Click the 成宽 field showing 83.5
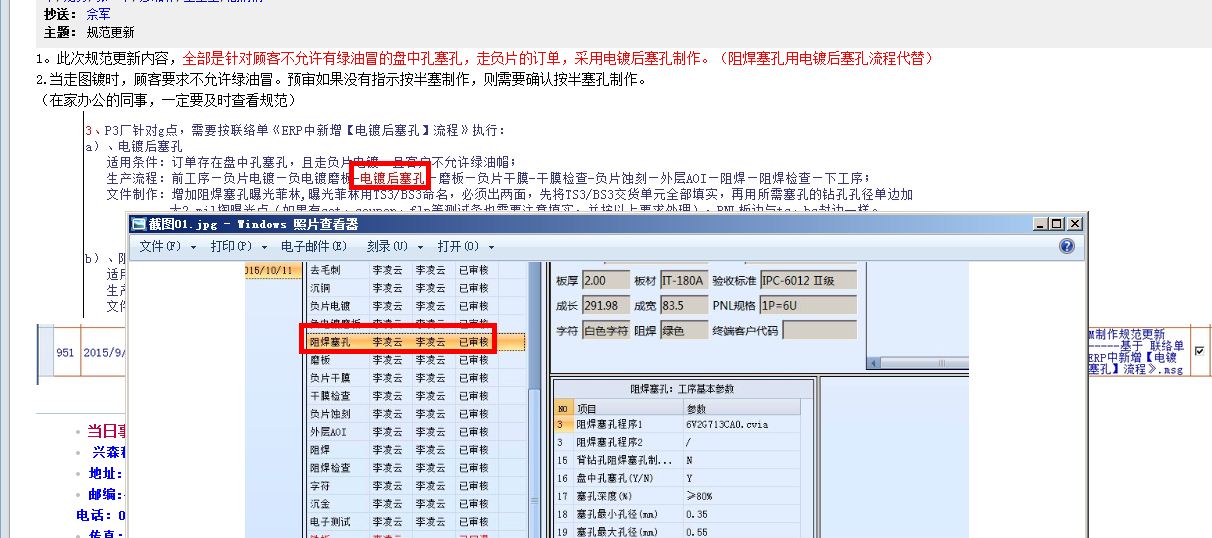 tap(682, 305)
